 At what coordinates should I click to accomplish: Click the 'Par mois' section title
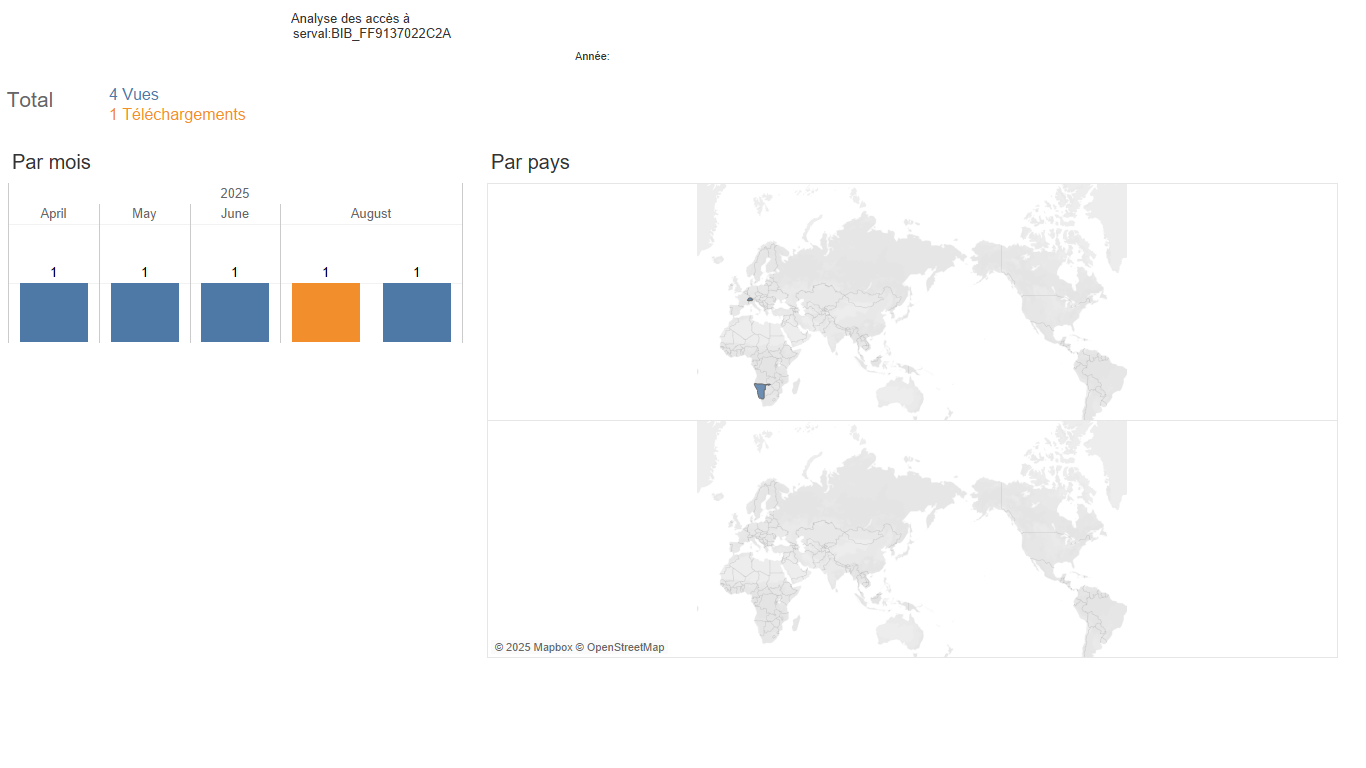(x=51, y=162)
